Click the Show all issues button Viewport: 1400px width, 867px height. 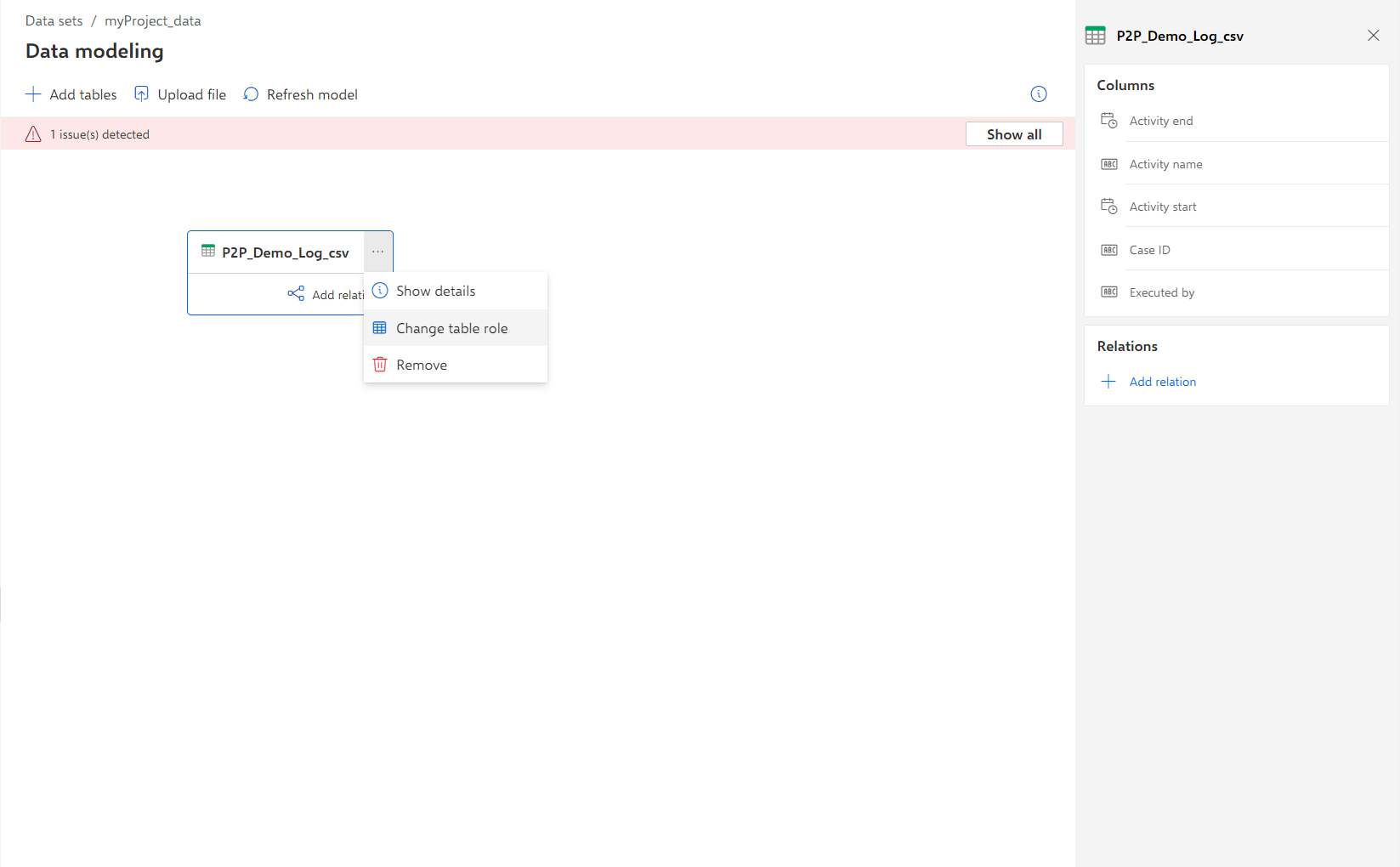[1014, 134]
